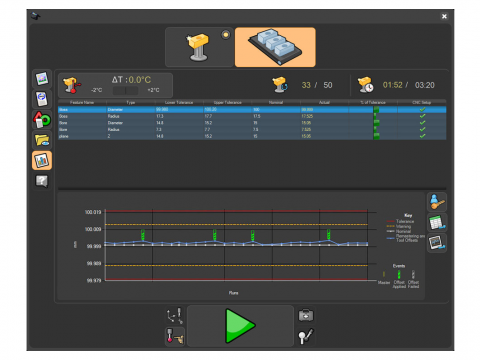
Task: Start the run with green play button
Action: (x=240, y=326)
